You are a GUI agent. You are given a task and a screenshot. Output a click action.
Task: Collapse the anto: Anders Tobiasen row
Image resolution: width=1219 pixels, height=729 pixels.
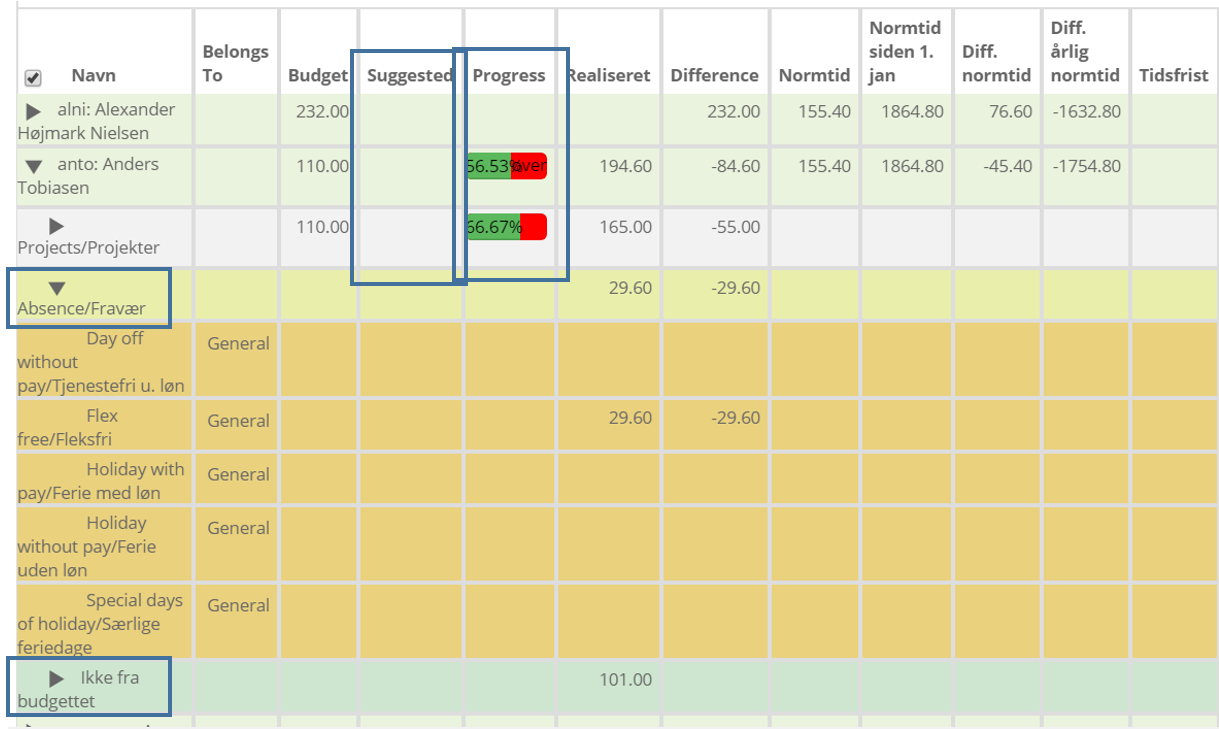[x=33, y=166]
